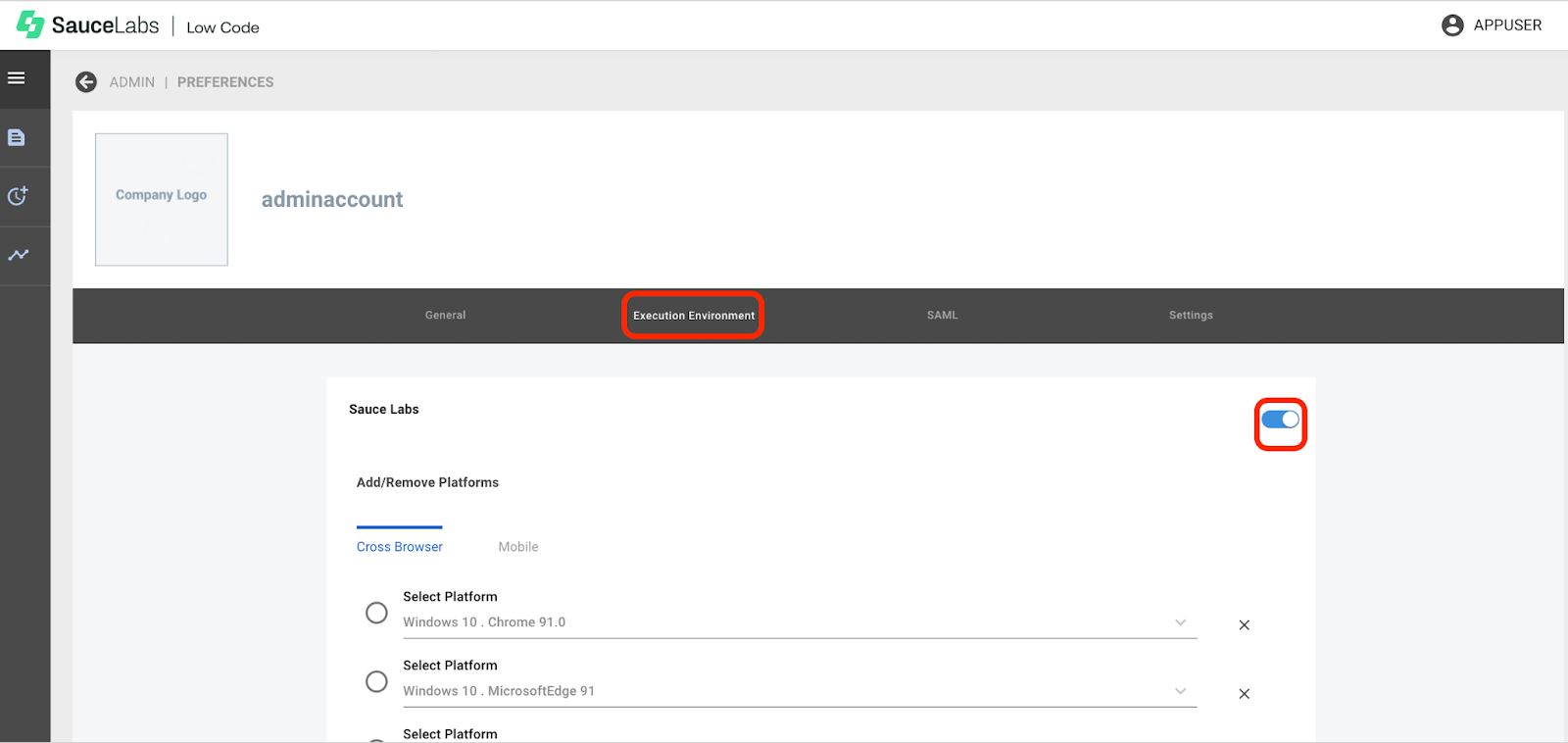Click the back arrow beside ADMIN

click(x=86, y=82)
